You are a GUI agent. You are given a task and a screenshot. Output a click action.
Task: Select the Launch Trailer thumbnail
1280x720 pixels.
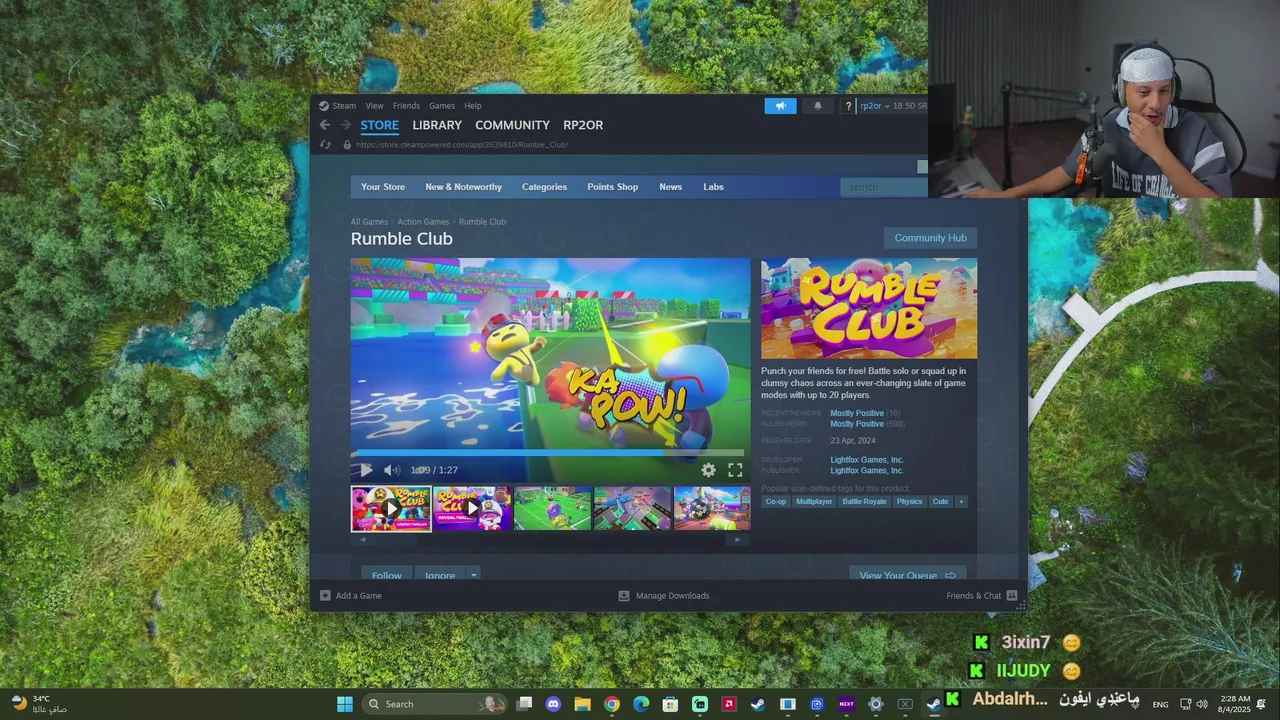click(x=391, y=509)
